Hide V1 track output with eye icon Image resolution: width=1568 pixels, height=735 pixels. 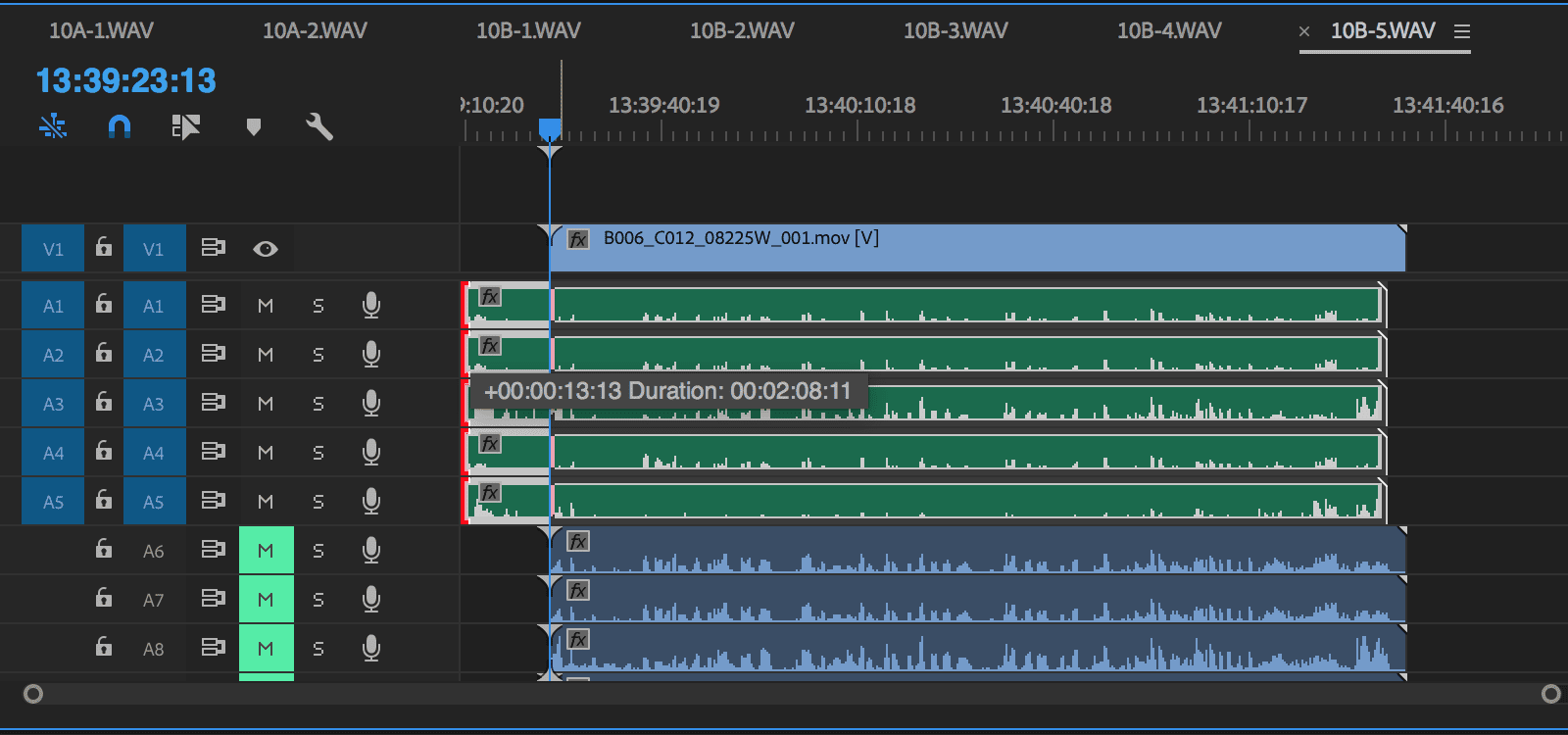(265, 249)
